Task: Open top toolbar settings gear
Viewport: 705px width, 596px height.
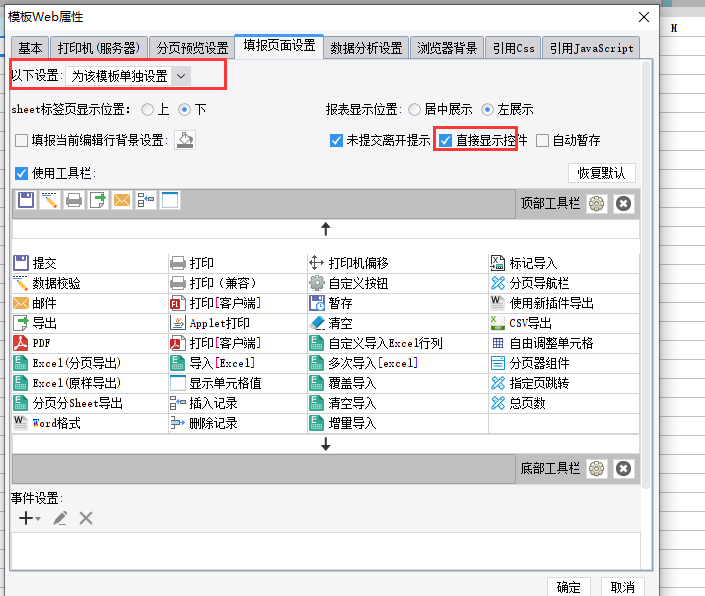Action: click(597, 204)
